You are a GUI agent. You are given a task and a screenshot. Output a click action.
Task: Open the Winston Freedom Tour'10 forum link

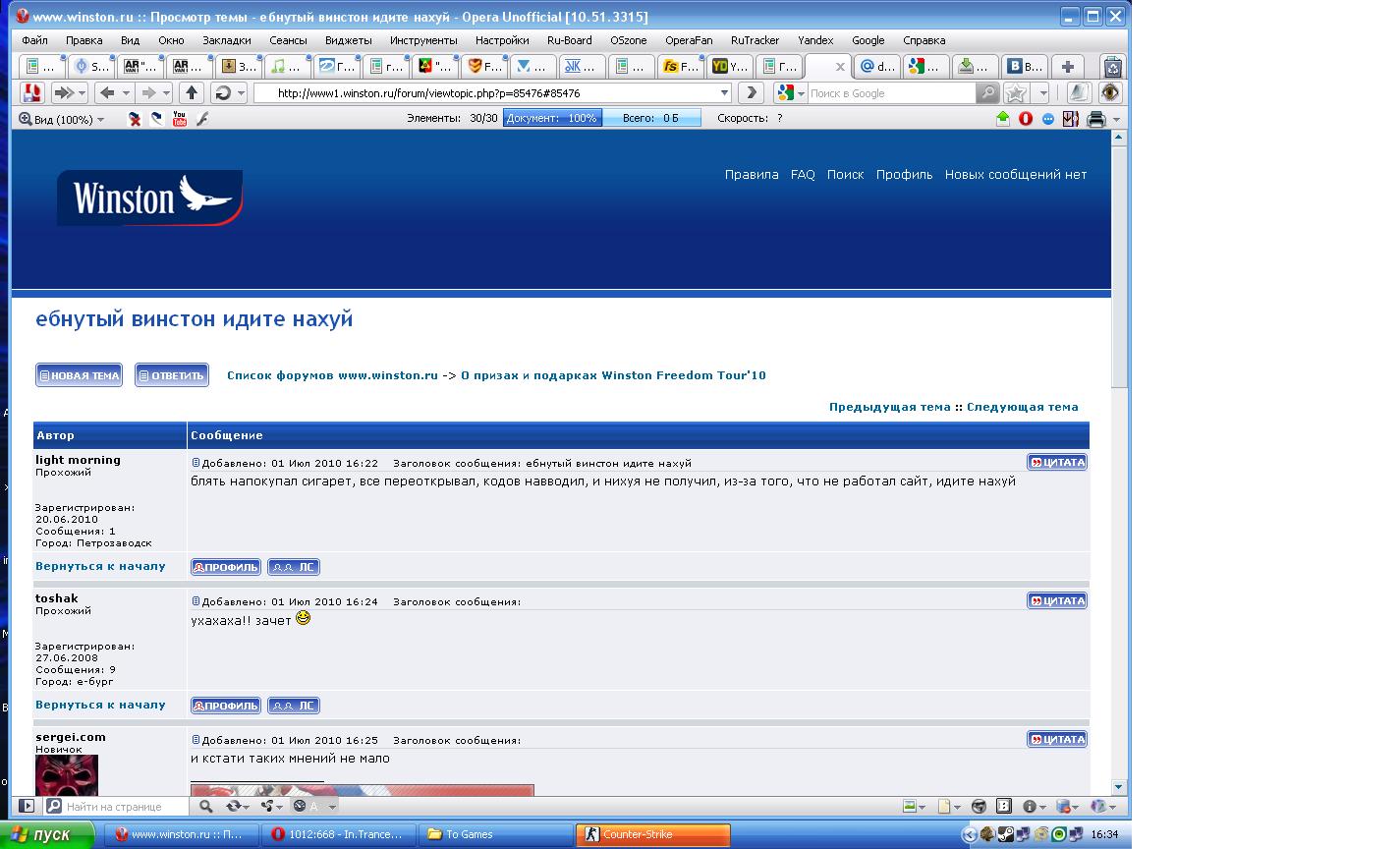coord(614,375)
